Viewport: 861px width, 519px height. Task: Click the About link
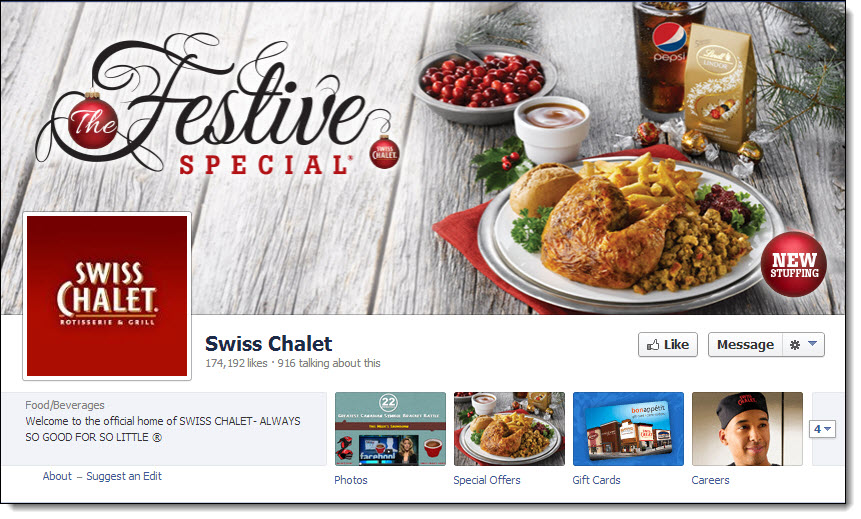[57, 476]
